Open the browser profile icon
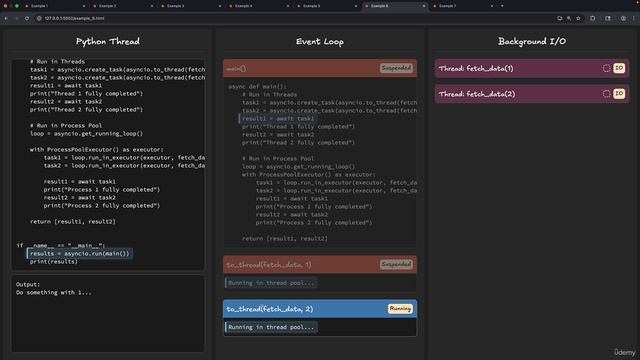This screenshot has height=360, width=640. click(623, 18)
